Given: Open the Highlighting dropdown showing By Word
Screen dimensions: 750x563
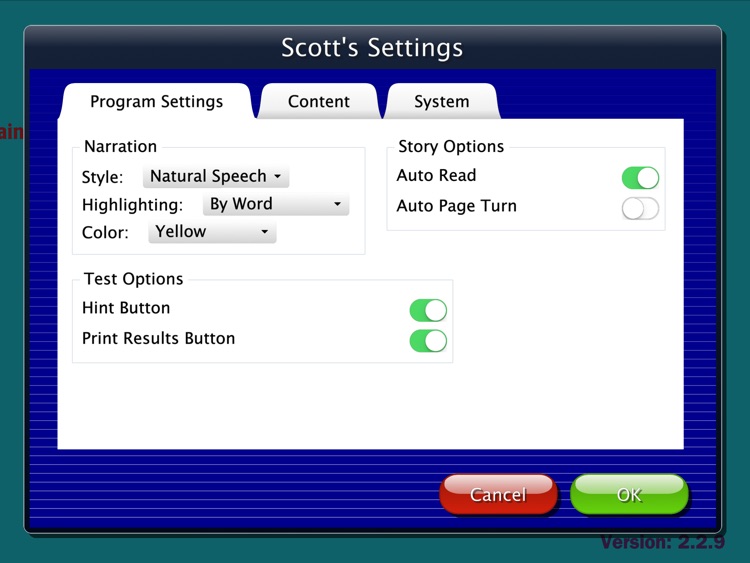Looking at the screenshot, I should pyautogui.click(x=276, y=204).
